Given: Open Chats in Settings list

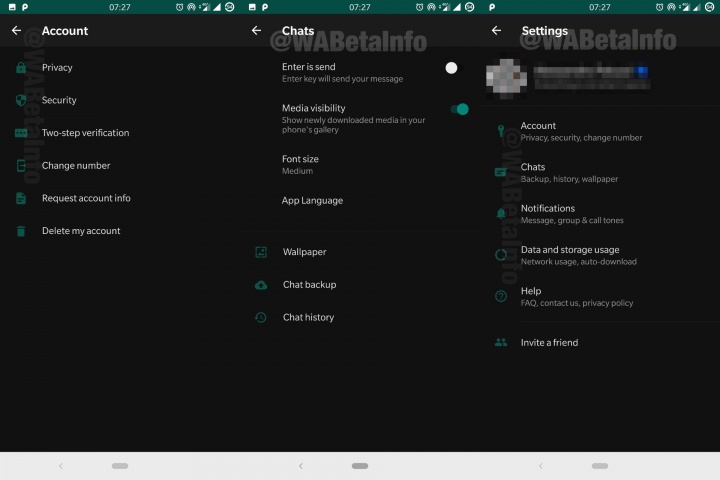Looking at the screenshot, I should 600,173.
